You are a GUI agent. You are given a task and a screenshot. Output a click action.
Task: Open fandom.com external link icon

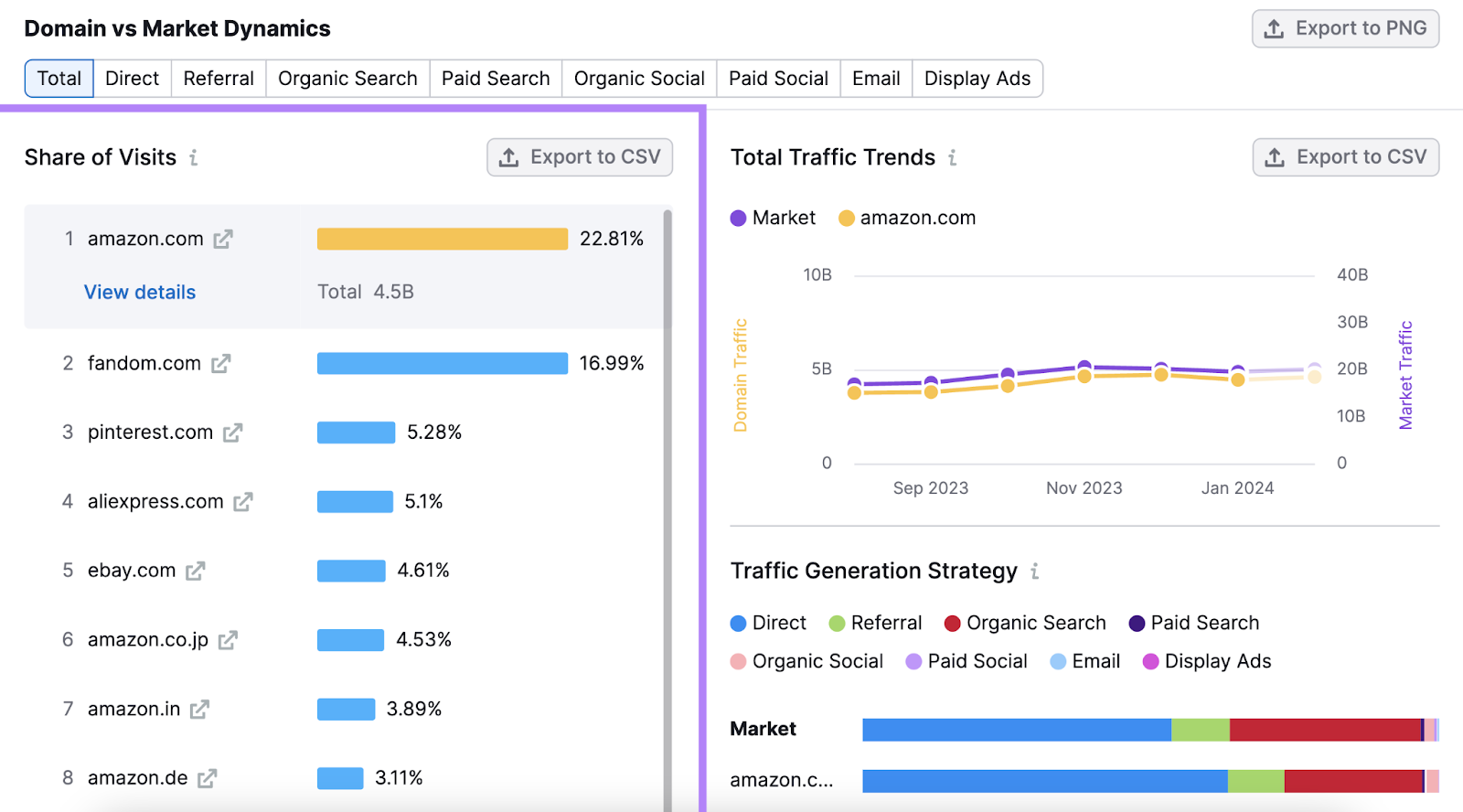pyautogui.click(x=220, y=364)
